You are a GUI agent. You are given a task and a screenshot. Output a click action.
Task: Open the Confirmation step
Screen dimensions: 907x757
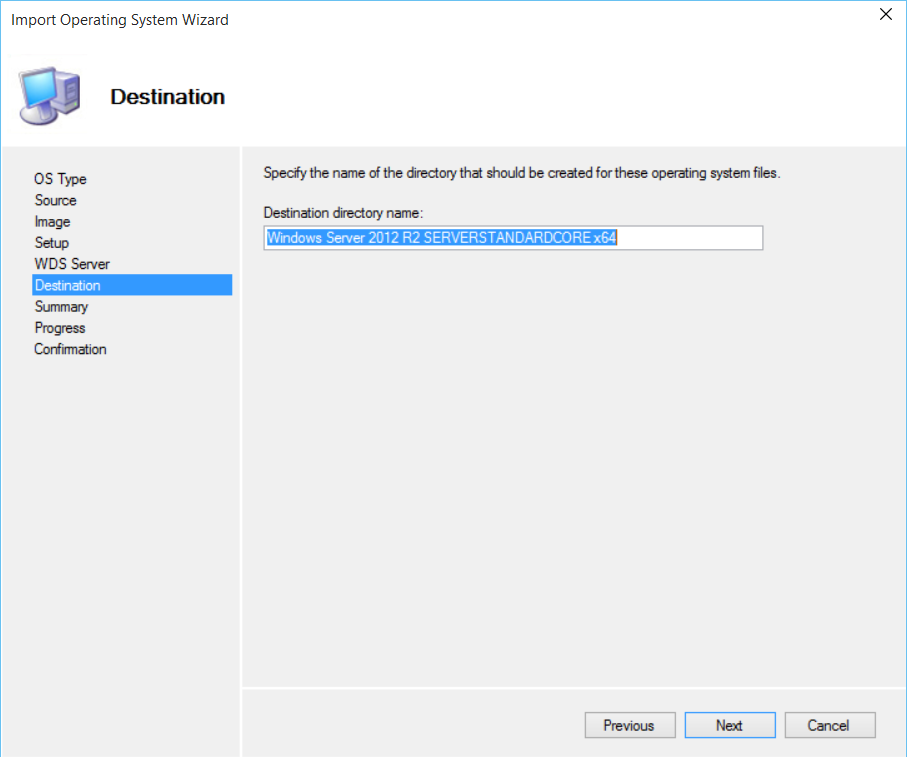pyautogui.click(x=70, y=349)
